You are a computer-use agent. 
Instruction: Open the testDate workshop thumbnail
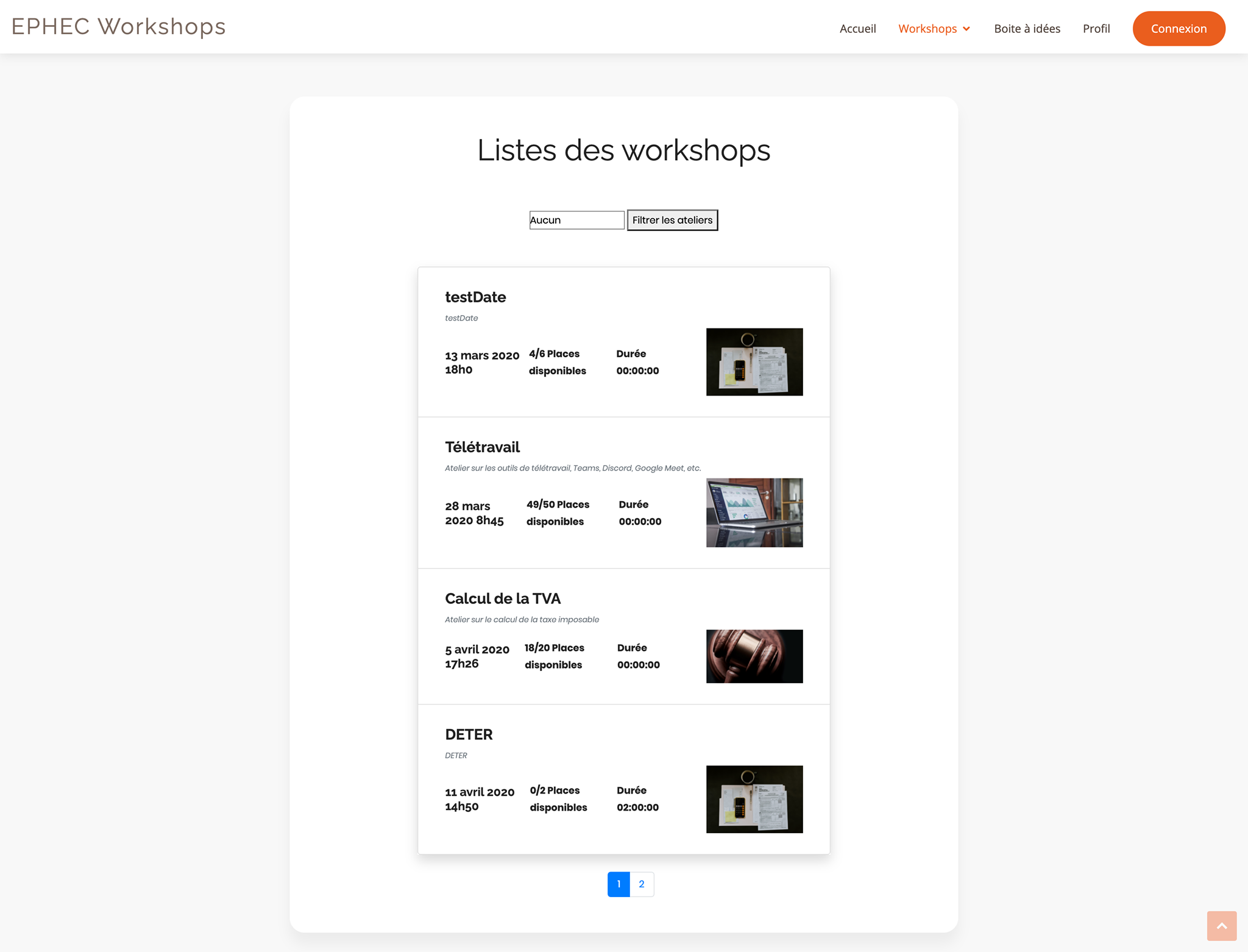coord(754,362)
